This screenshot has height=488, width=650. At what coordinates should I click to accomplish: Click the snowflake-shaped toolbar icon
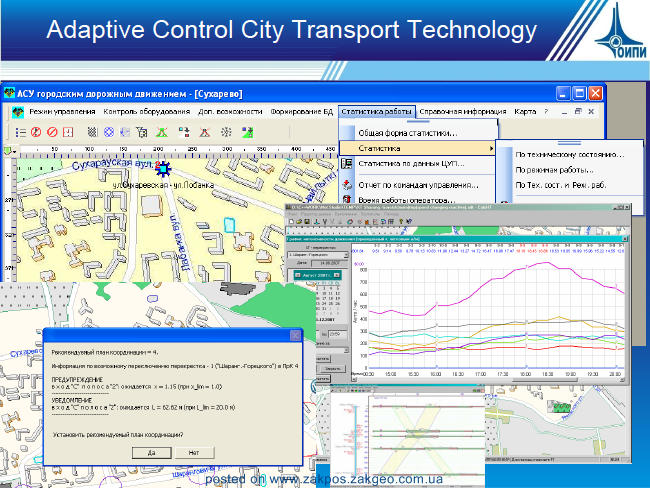click(226, 132)
